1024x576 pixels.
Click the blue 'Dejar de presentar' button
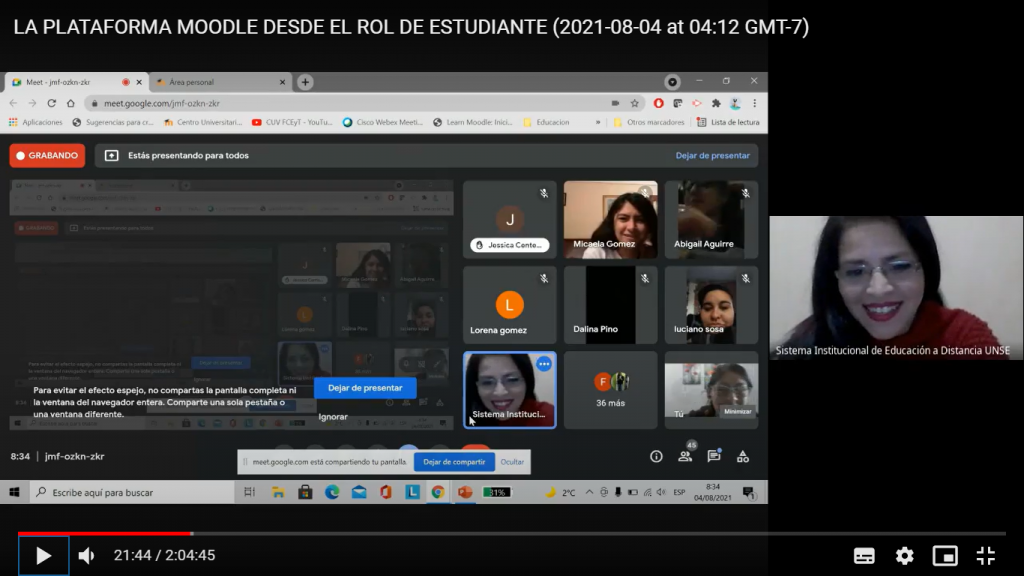click(365, 388)
